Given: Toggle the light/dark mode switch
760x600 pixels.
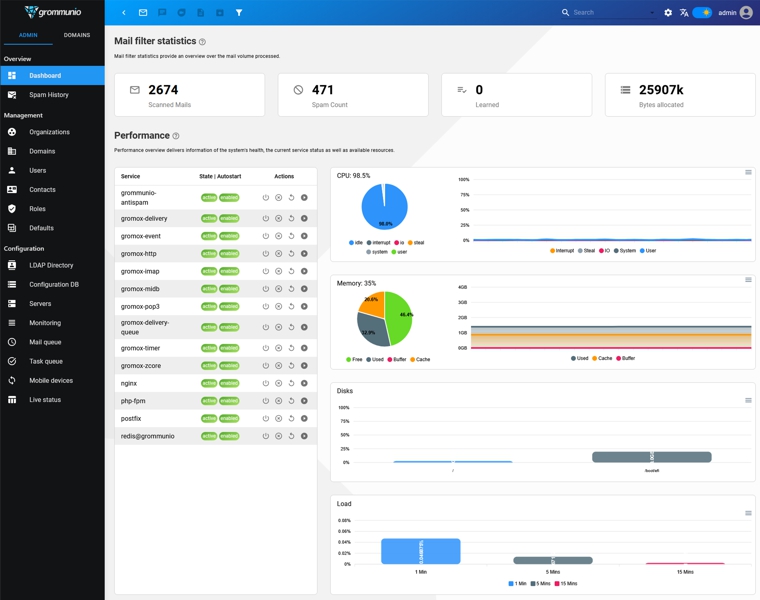Looking at the screenshot, I should (x=702, y=13).
